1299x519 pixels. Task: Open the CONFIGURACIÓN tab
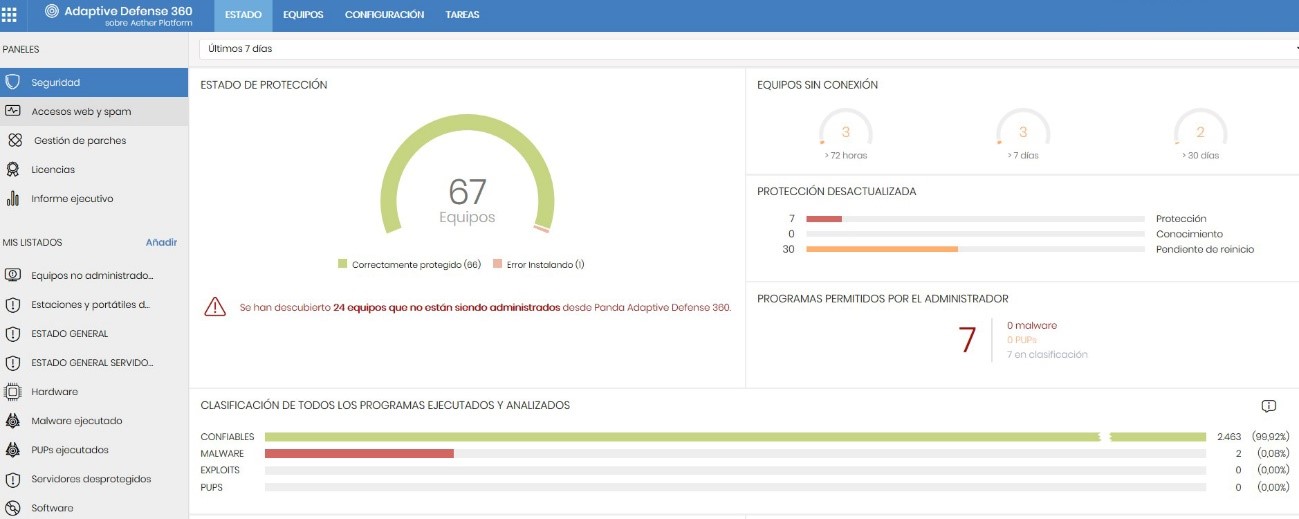[385, 15]
